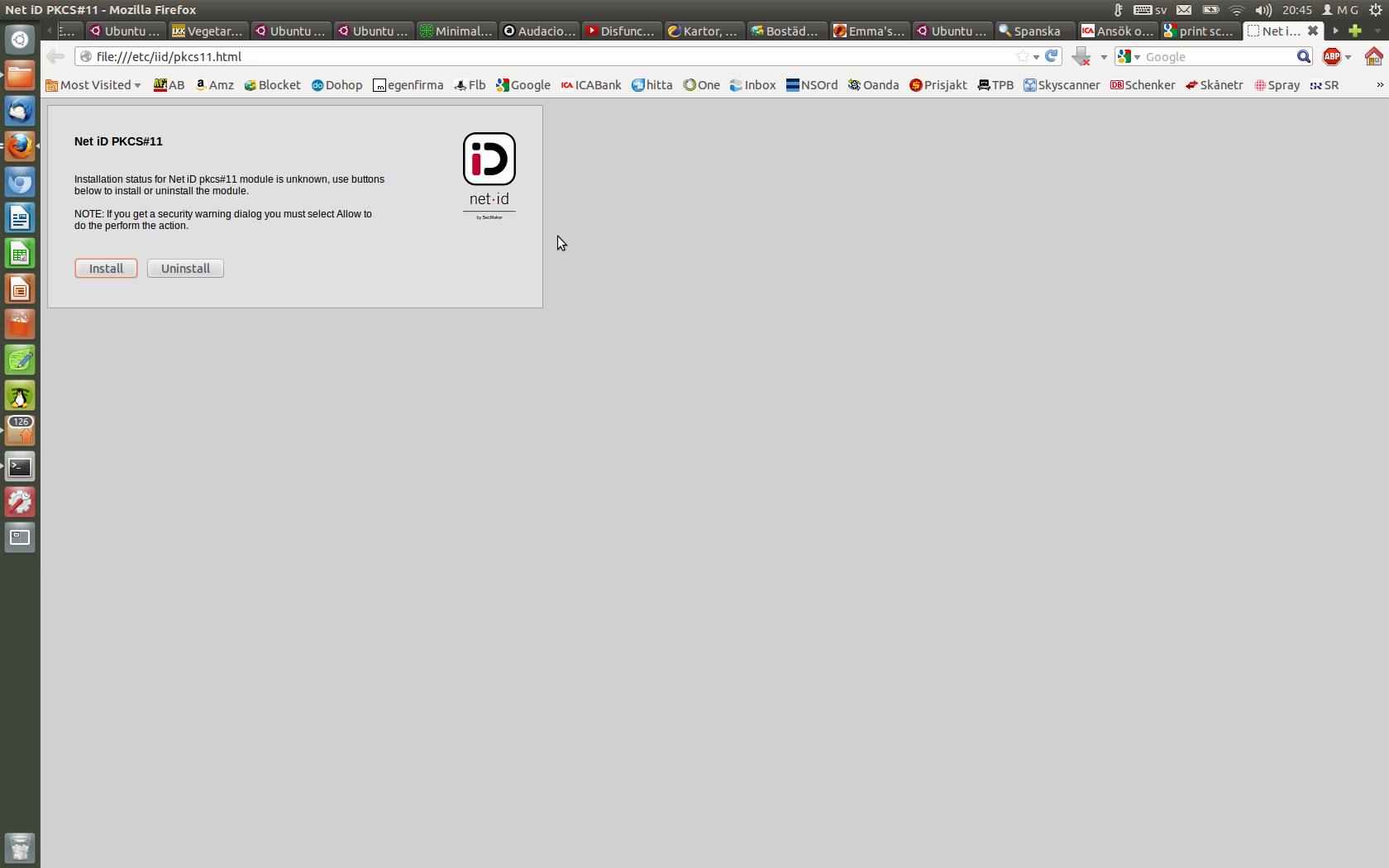The height and width of the screenshot is (868, 1389).
Task: Show more bookmarks with chevron
Action: (x=1379, y=85)
